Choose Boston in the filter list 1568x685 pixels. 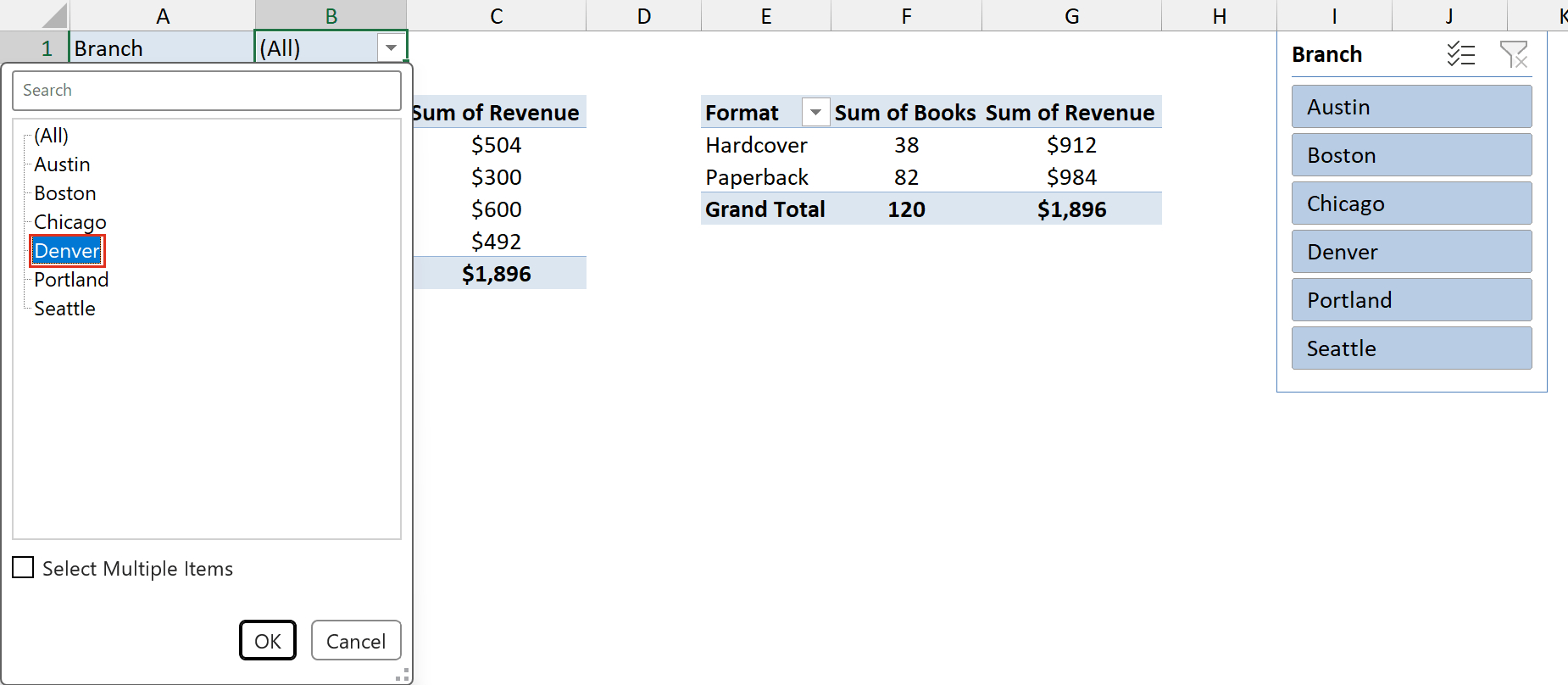pyautogui.click(x=65, y=193)
